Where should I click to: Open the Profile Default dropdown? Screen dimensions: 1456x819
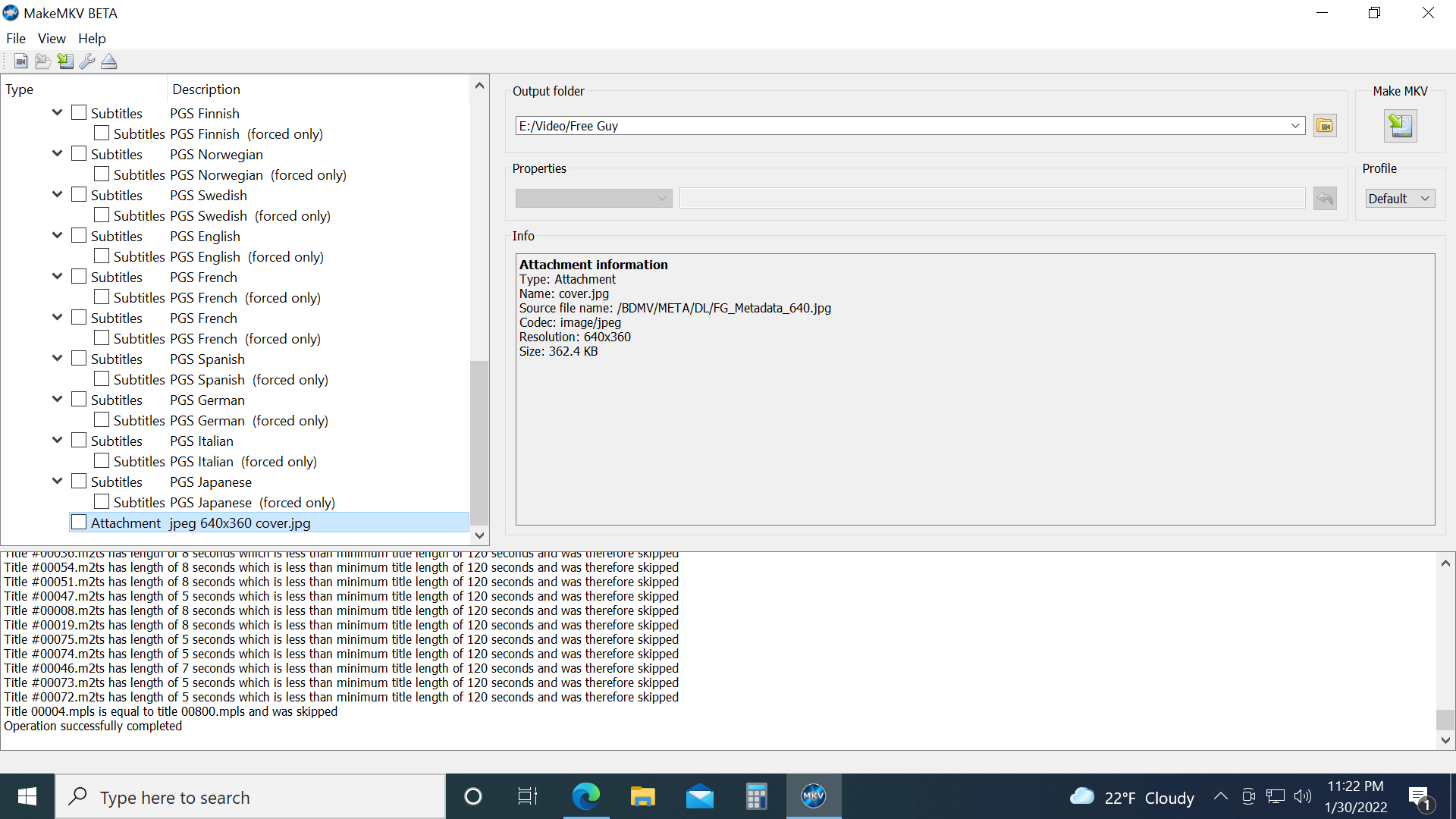click(1400, 199)
